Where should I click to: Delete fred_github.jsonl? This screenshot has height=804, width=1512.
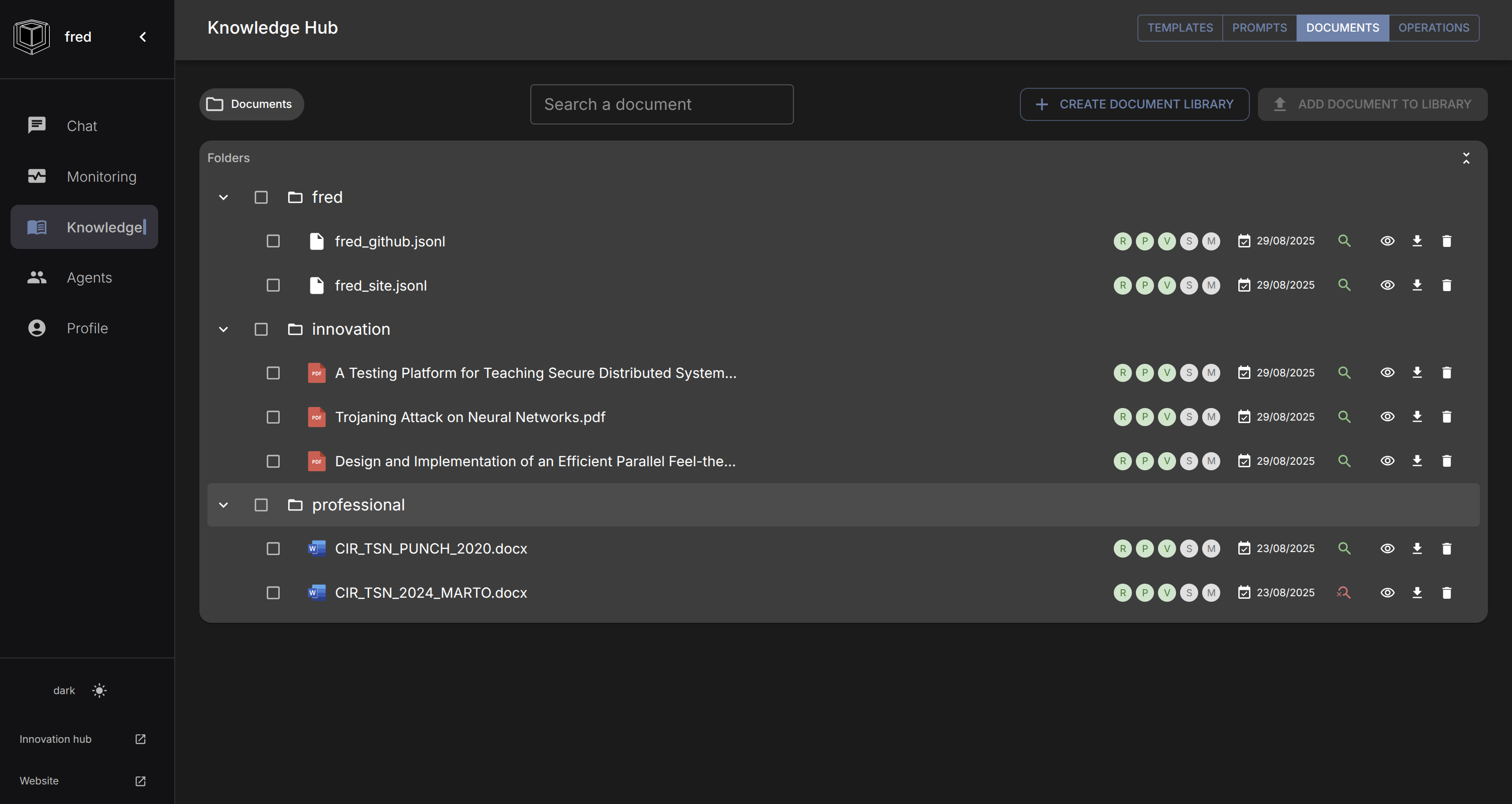pyautogui.click(x=1447, y=241)
